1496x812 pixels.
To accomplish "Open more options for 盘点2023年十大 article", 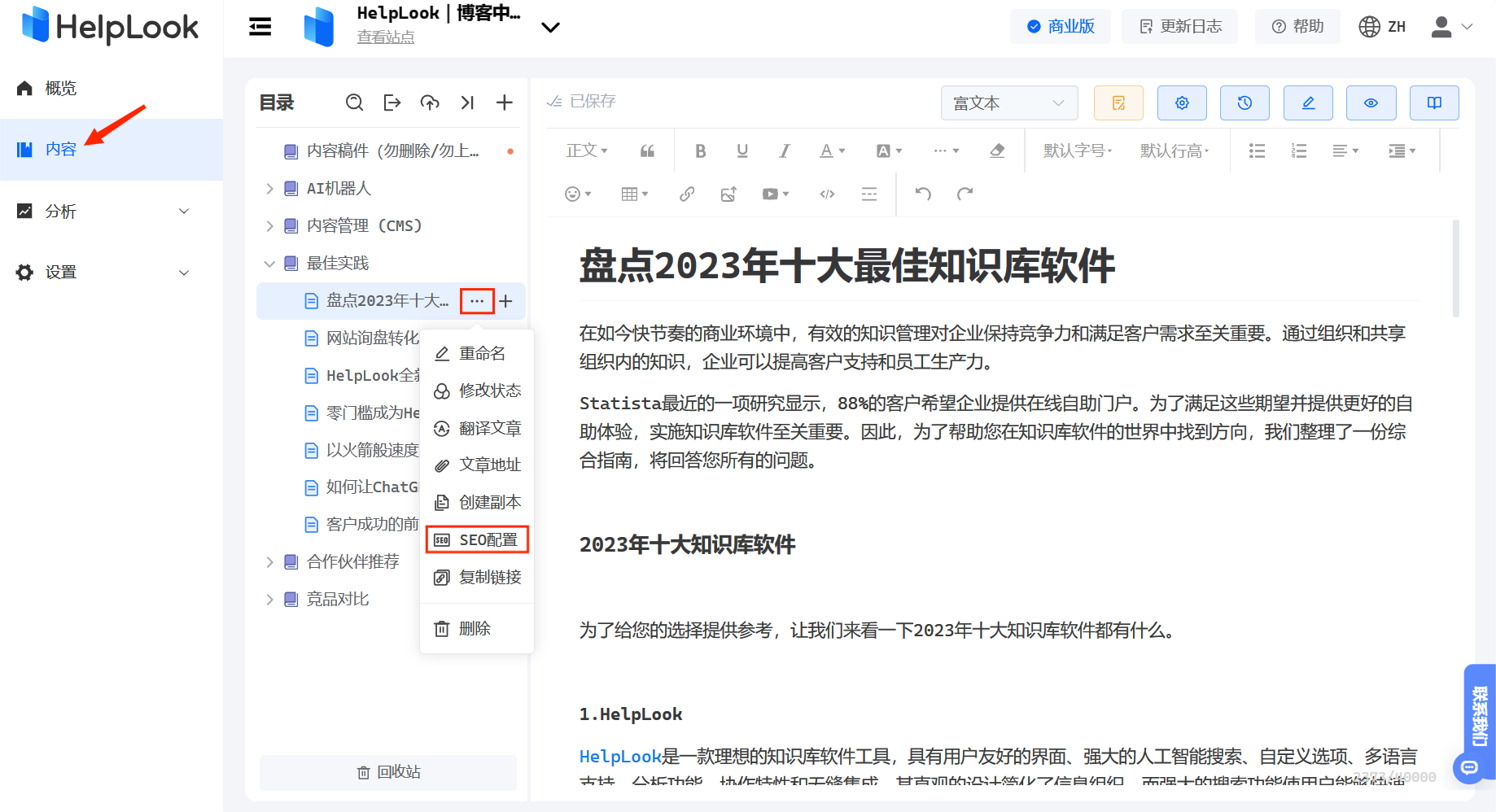I will 477,301.
